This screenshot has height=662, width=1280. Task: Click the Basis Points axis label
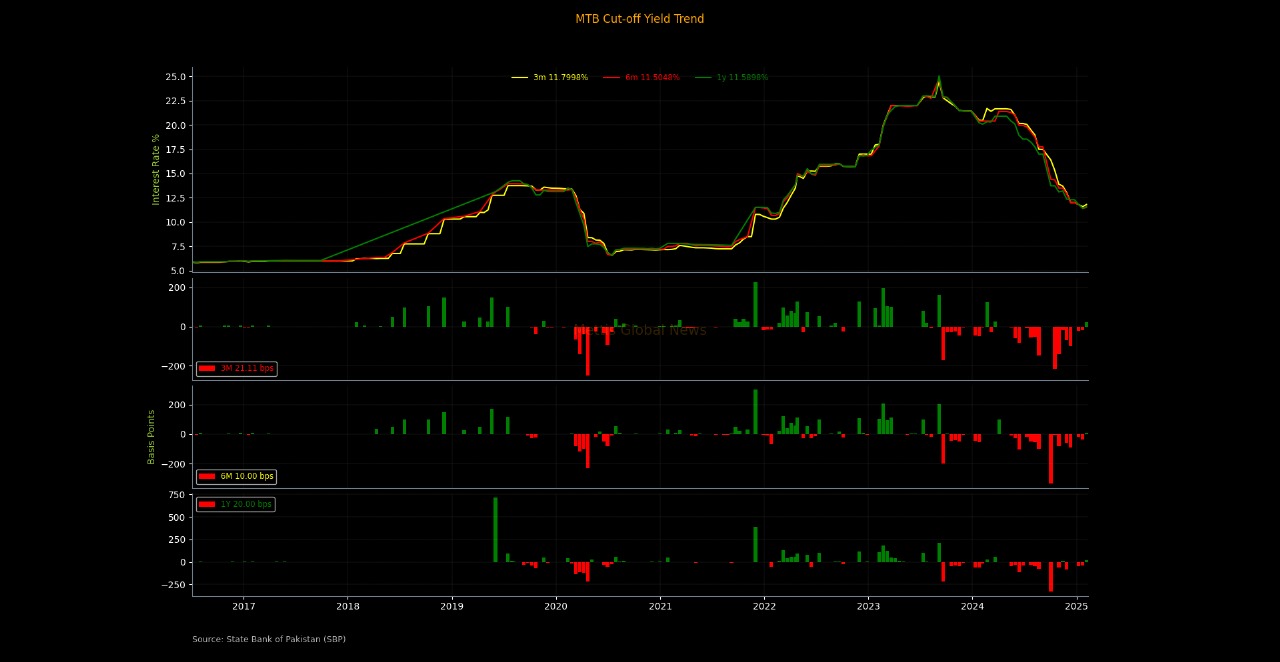pyautogui.click(x=152, y=437)
